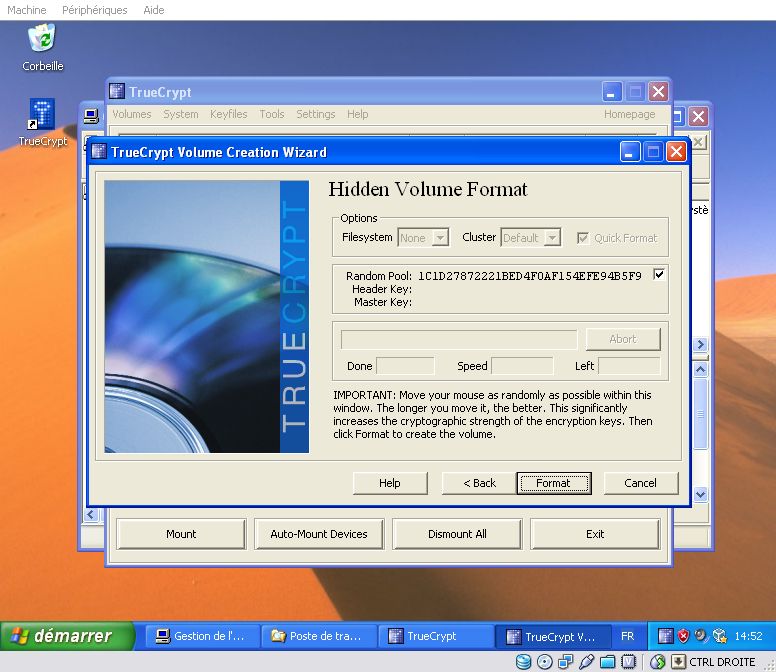Click the computer icon of the background window
This screenshot has height=672, width=776.
coord(91,117)
